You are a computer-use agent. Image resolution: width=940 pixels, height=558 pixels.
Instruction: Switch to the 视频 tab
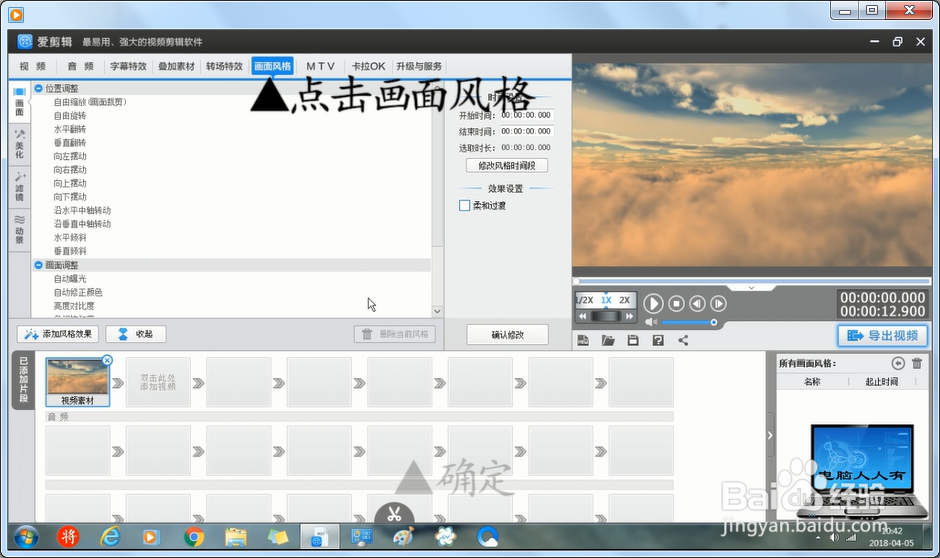(x=32, y=66)
